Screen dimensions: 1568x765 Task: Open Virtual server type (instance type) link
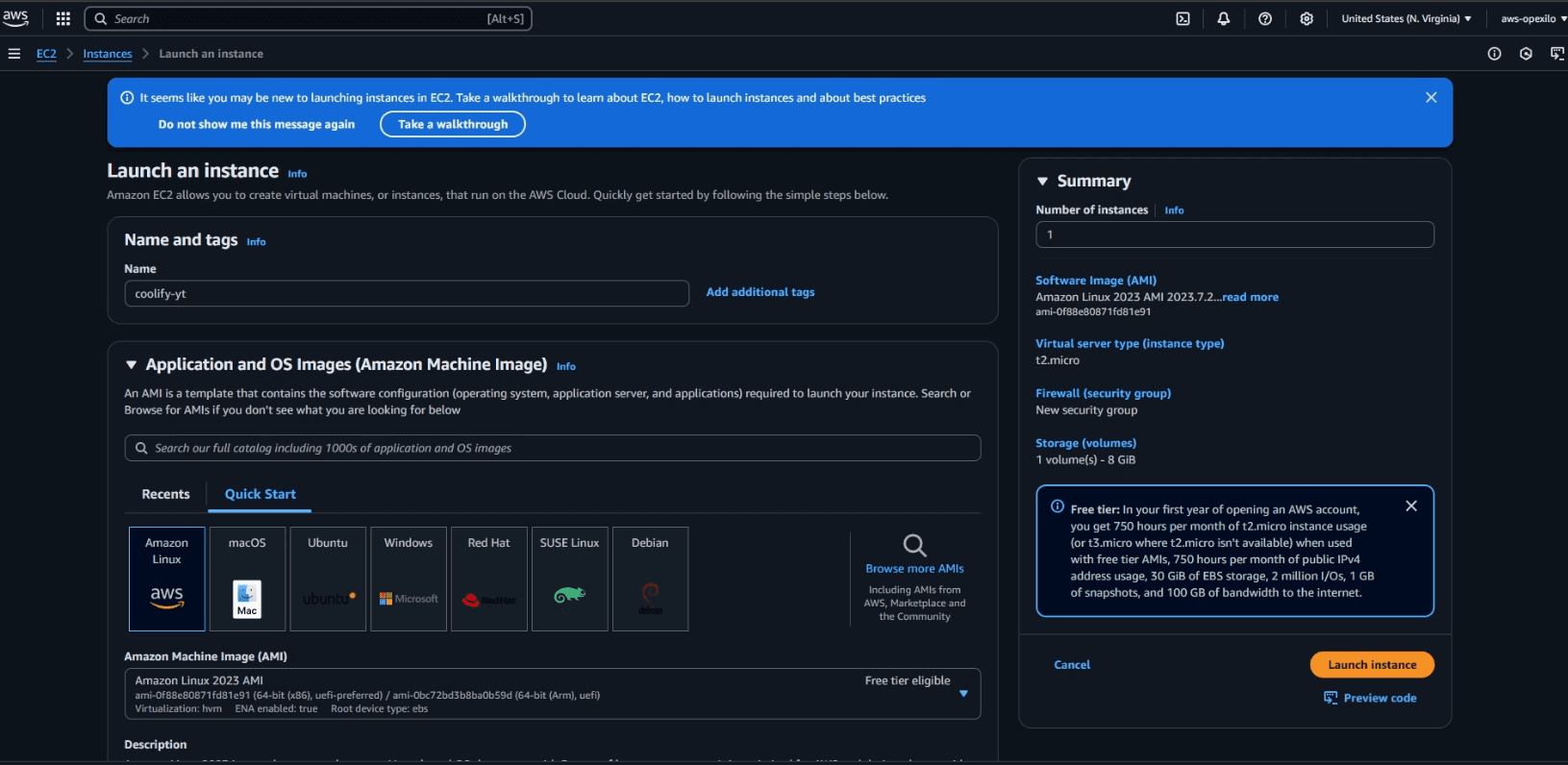[x=1130, y=343]
